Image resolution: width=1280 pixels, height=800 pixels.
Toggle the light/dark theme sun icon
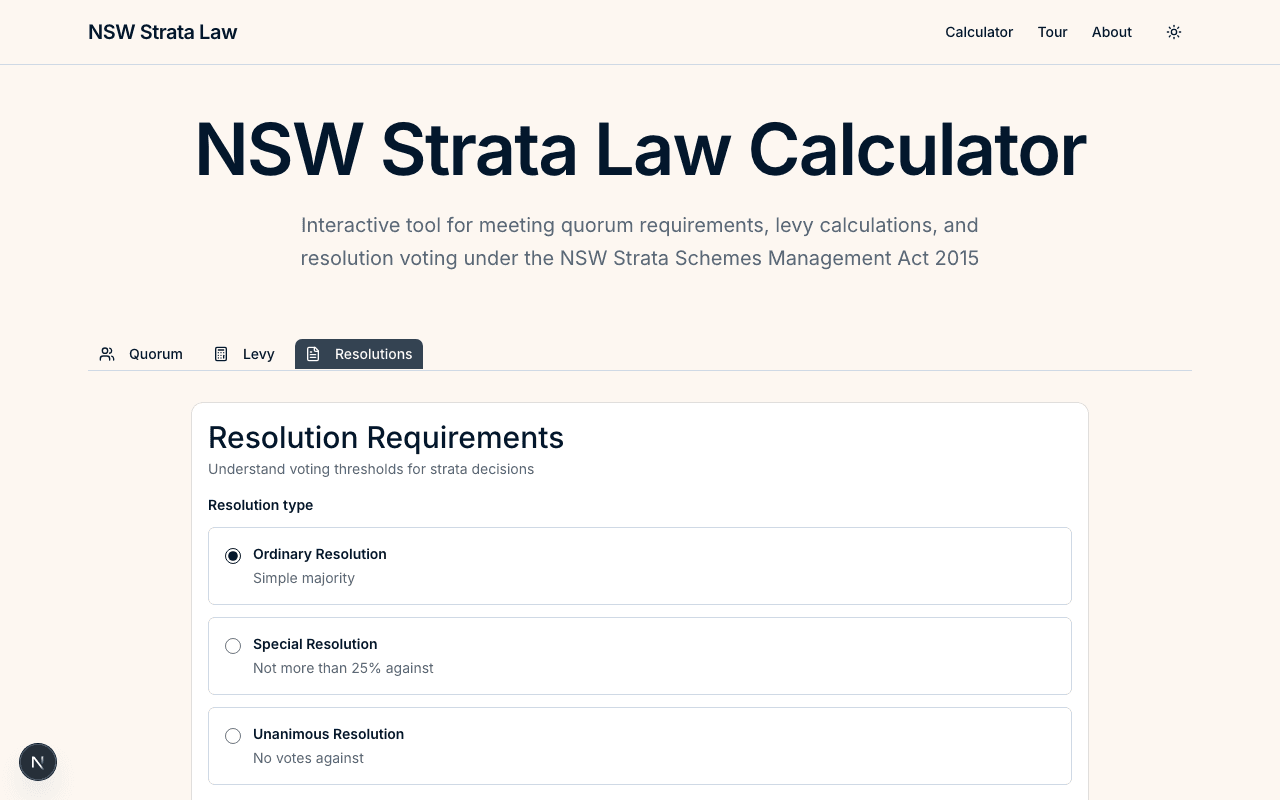[1174, 32]
